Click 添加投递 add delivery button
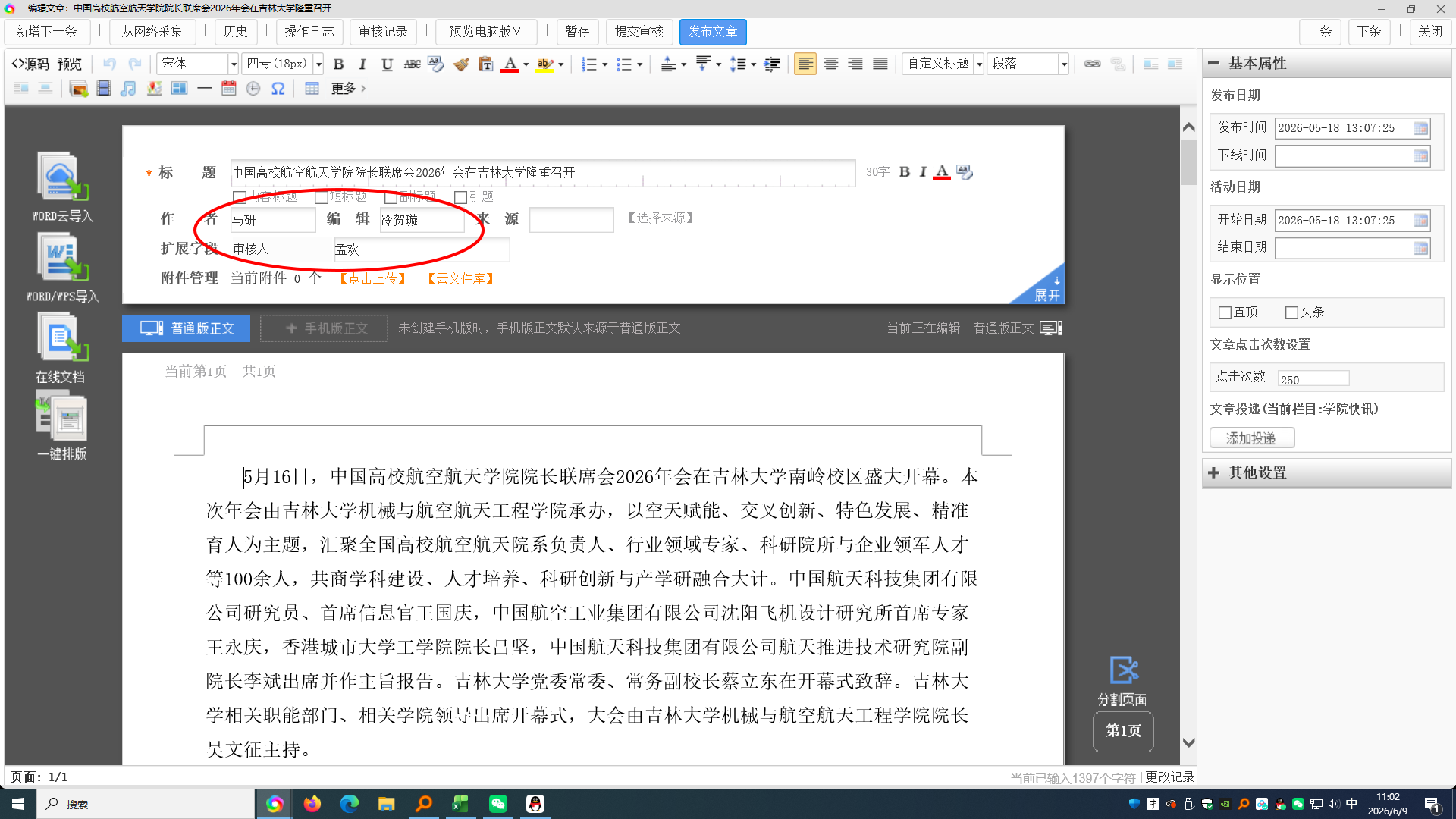Screen dimensions: 1456x819 coord(1251,438)
